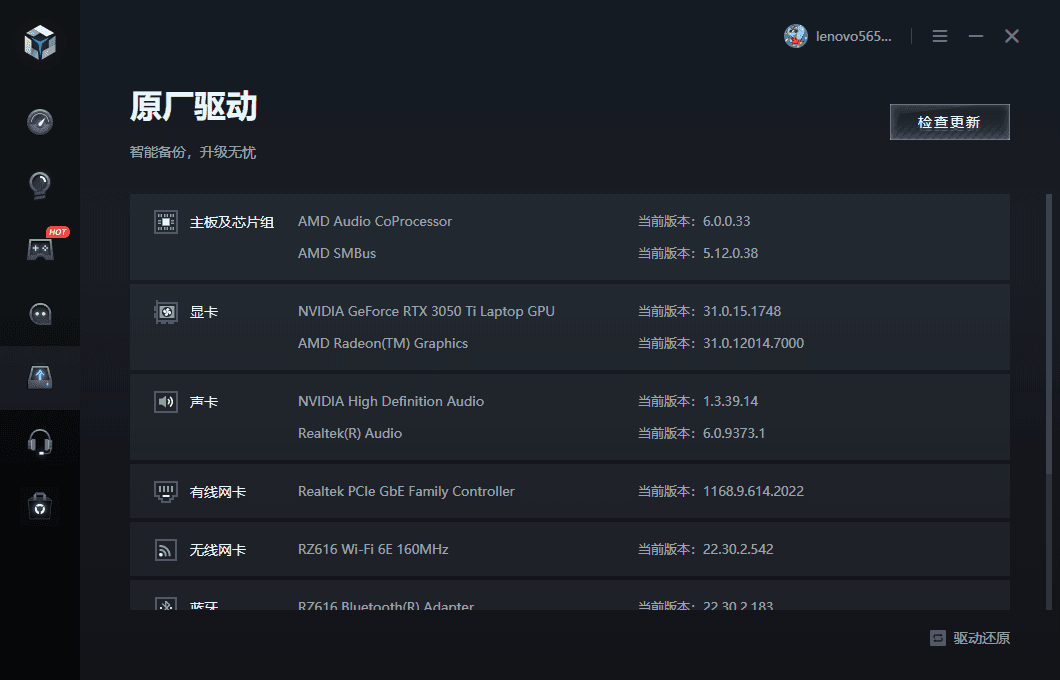The width and height of the screenshot is (1060, 680).
Task: Click the 检查更新 button
Action: pyautogui.click(x=950, y=122)
